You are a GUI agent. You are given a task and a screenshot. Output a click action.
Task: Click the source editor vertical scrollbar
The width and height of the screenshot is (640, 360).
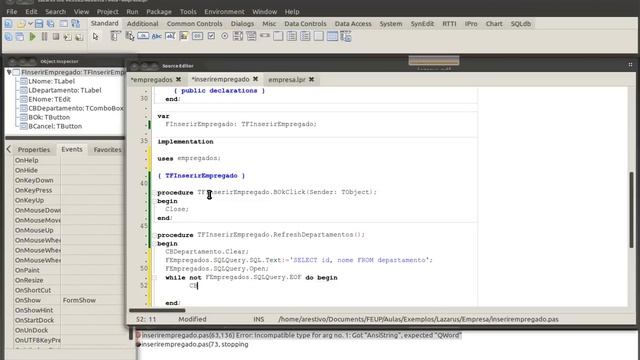631,210
